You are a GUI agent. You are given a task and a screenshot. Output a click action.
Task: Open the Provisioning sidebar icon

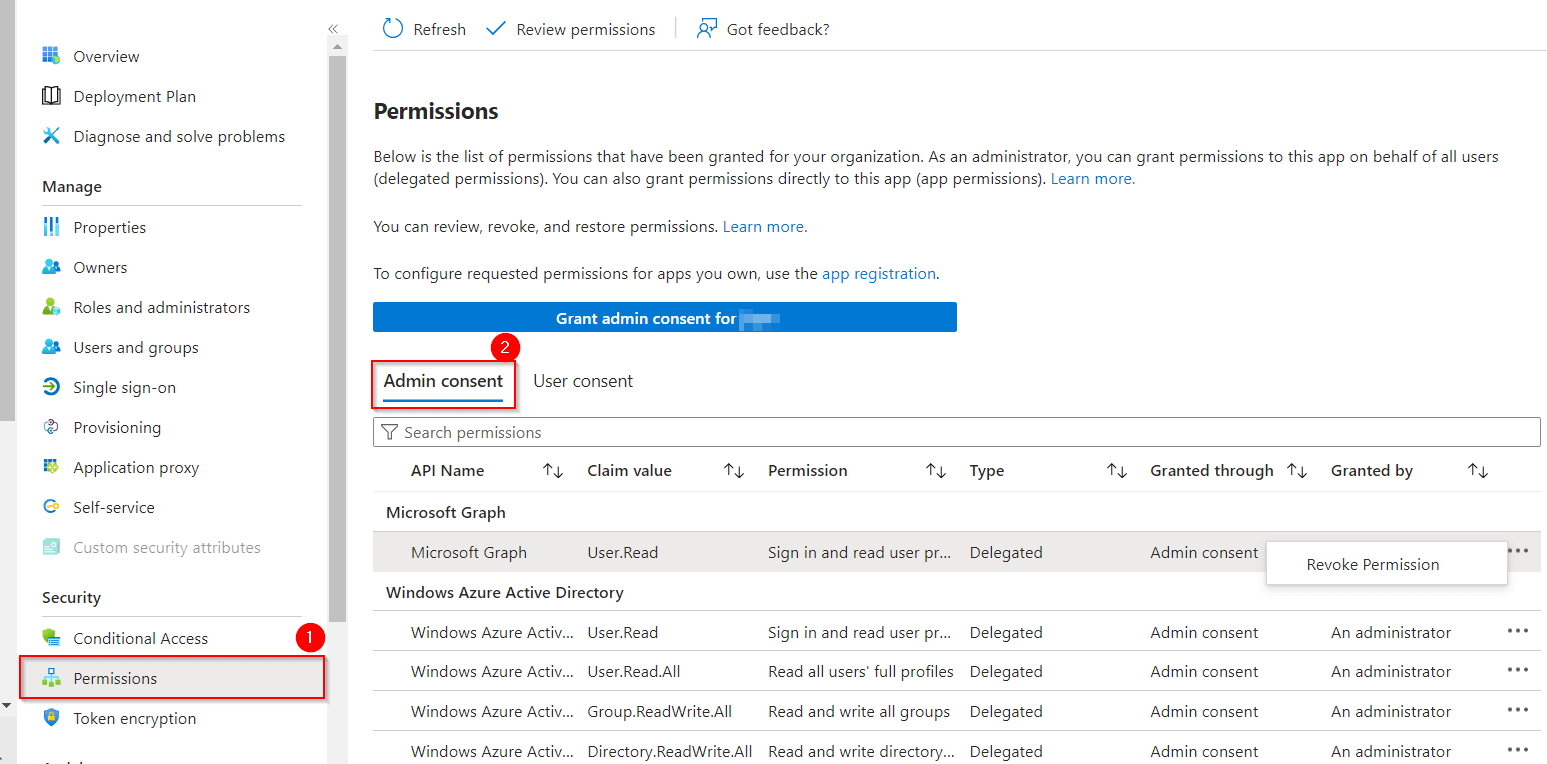tap(51, 427)
